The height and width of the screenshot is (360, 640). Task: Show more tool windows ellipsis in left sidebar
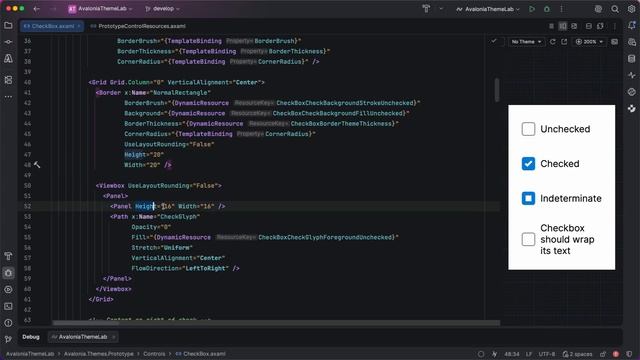(8, 97)
